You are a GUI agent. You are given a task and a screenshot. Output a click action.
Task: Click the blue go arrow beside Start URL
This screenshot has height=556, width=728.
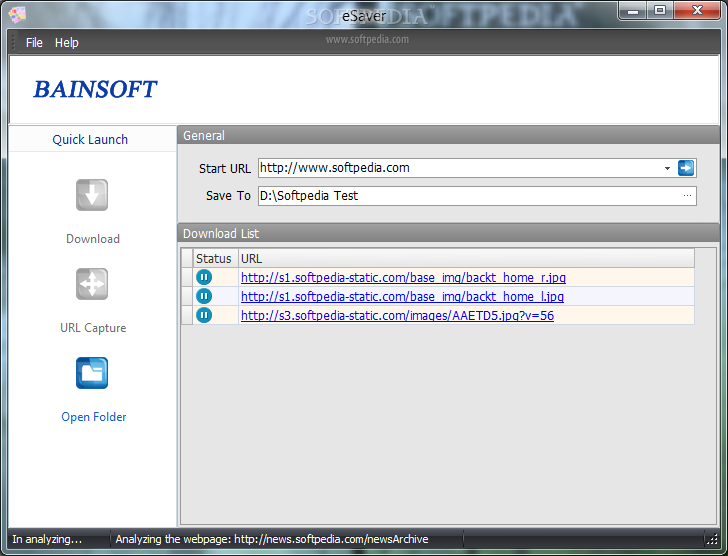[686, 168]
